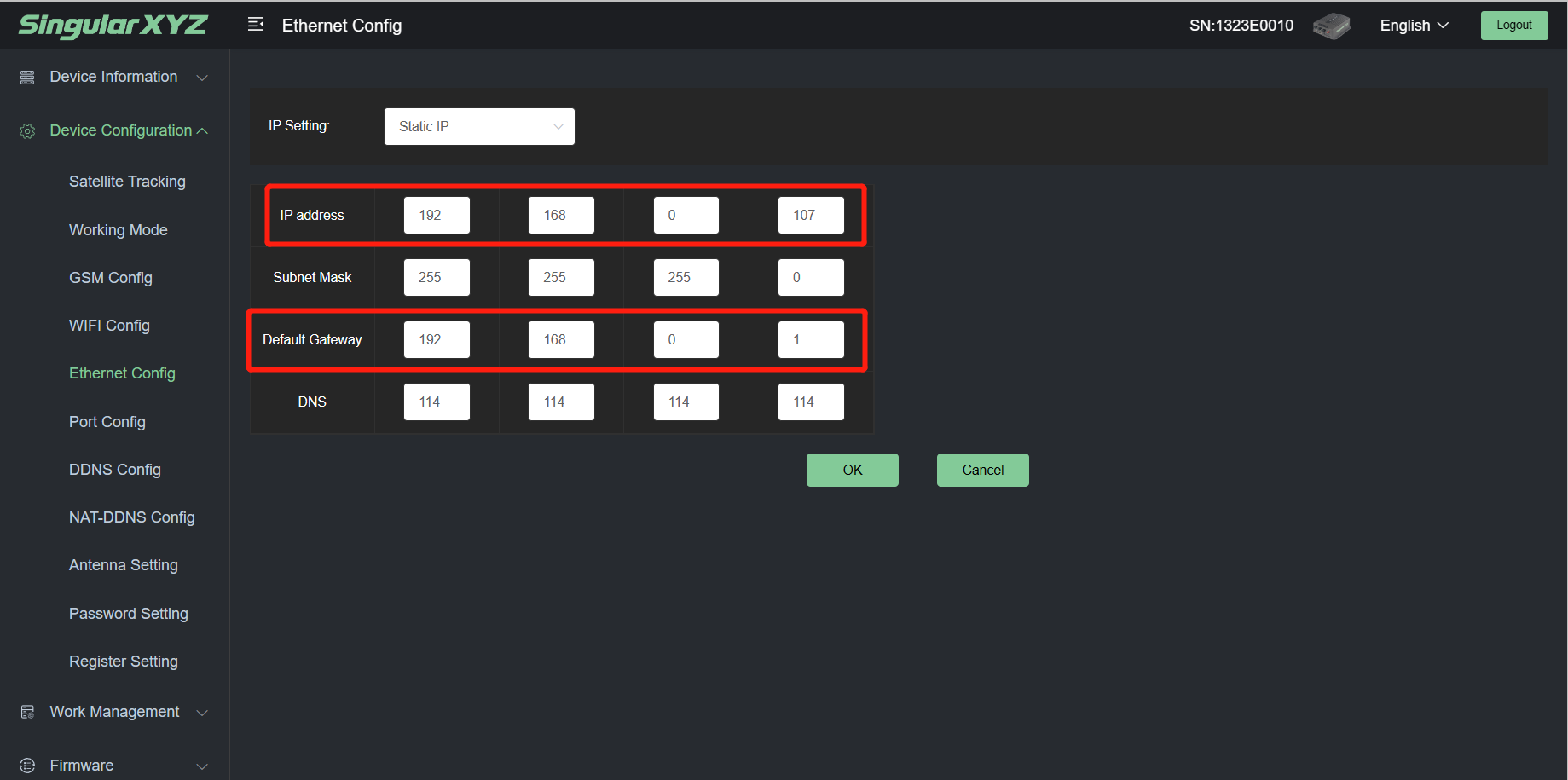
Task: Click the receiver device image icon
Action: tap(1331, 26)
